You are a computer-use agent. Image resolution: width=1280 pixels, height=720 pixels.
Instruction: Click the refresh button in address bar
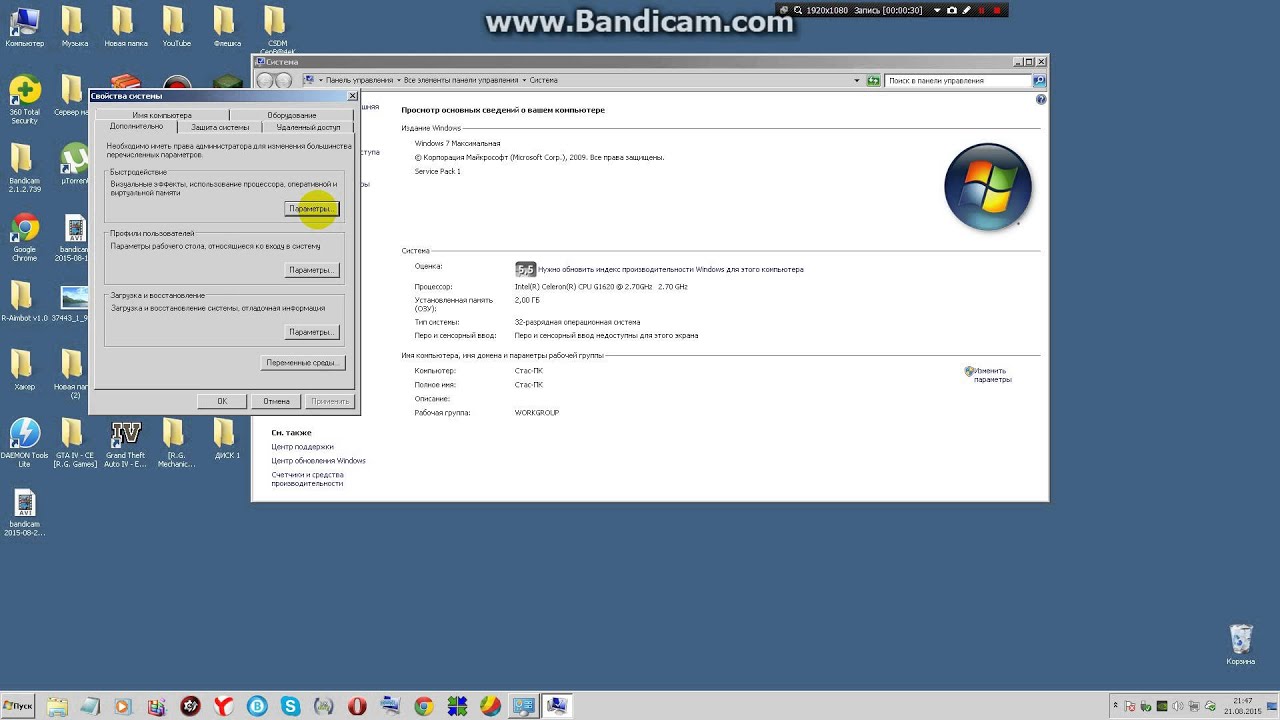pyautogui.click(x=873, y=80)
